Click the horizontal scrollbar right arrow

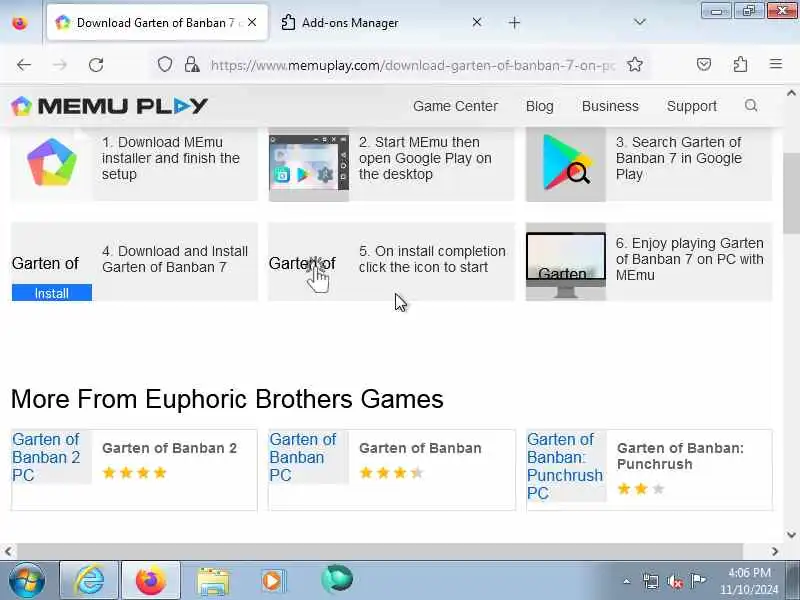775,552
